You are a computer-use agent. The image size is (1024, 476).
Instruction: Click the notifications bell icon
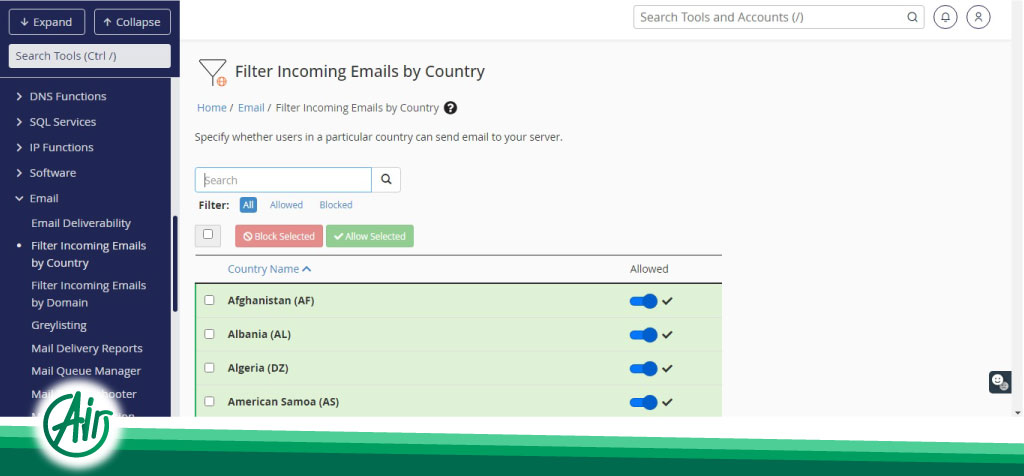(x=945, y=17)
